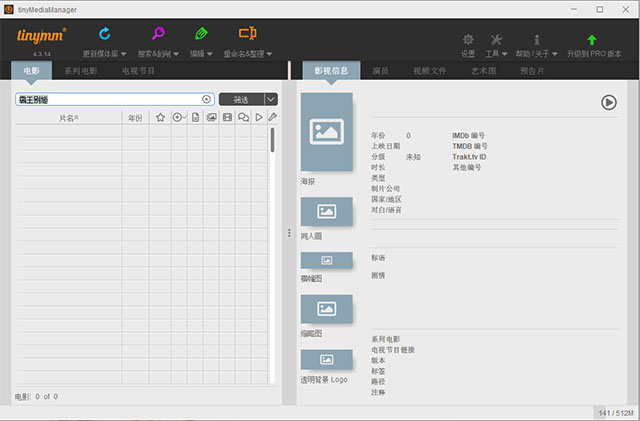Click the tinyMediaManager title bar app icon

pos(9,9)
